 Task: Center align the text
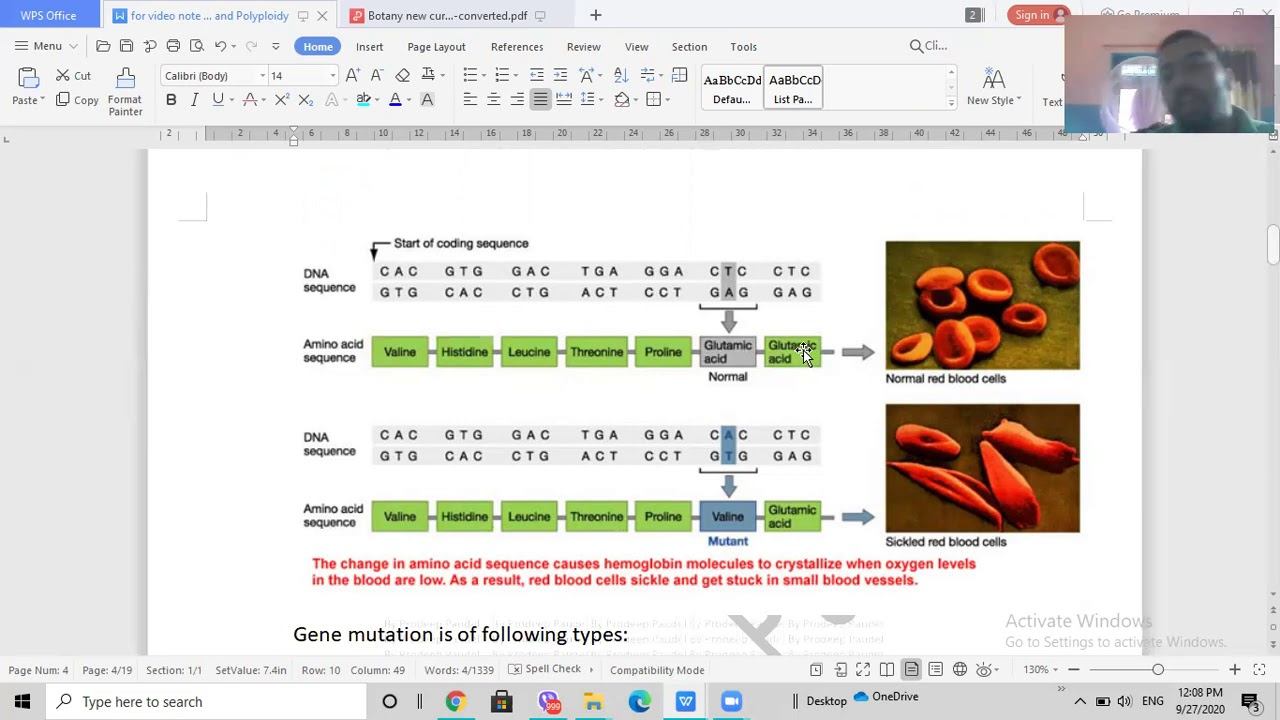(x=493, y=99)
